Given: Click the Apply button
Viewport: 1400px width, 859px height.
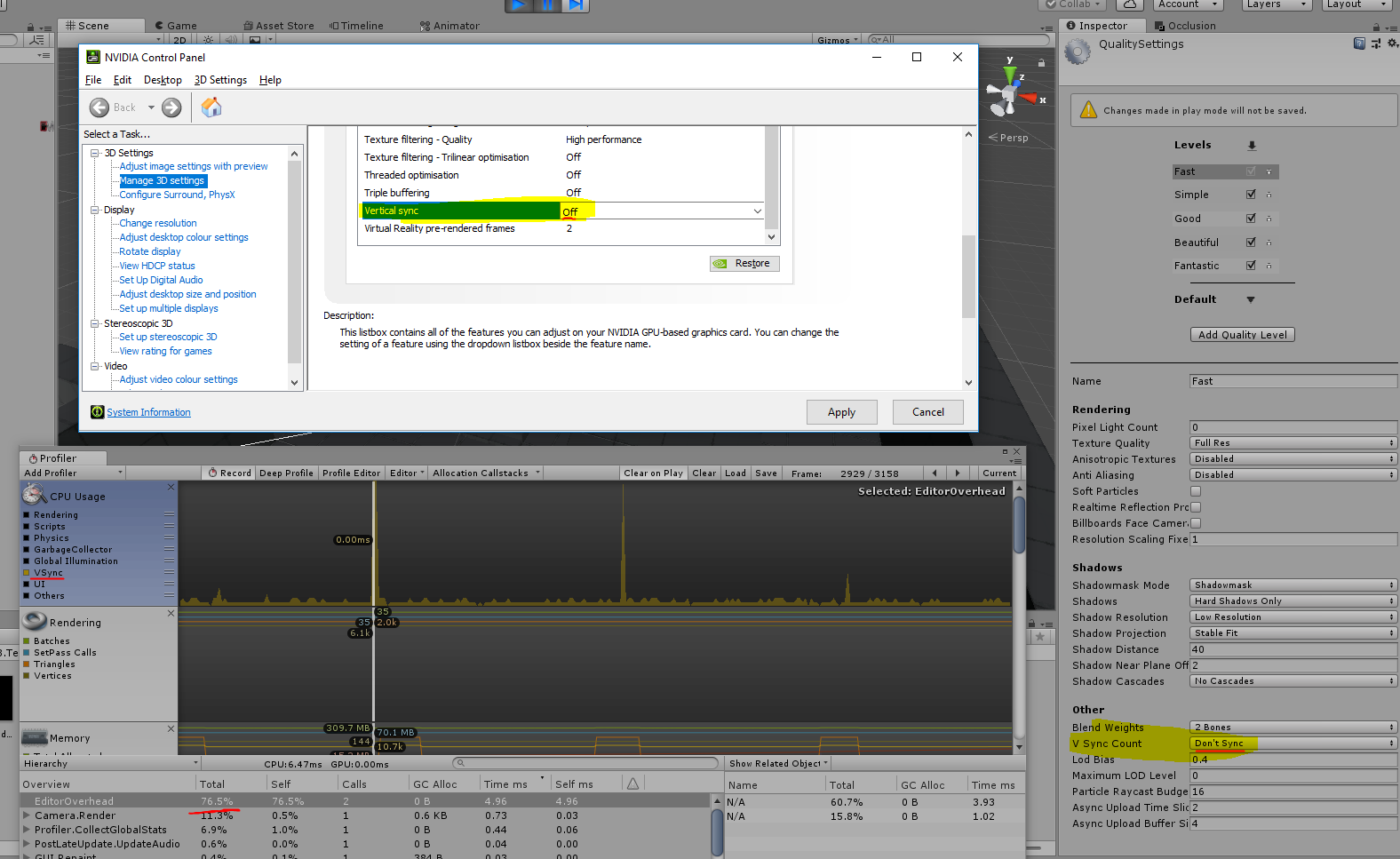Looking at the screenshot, I should click(842, 412).
